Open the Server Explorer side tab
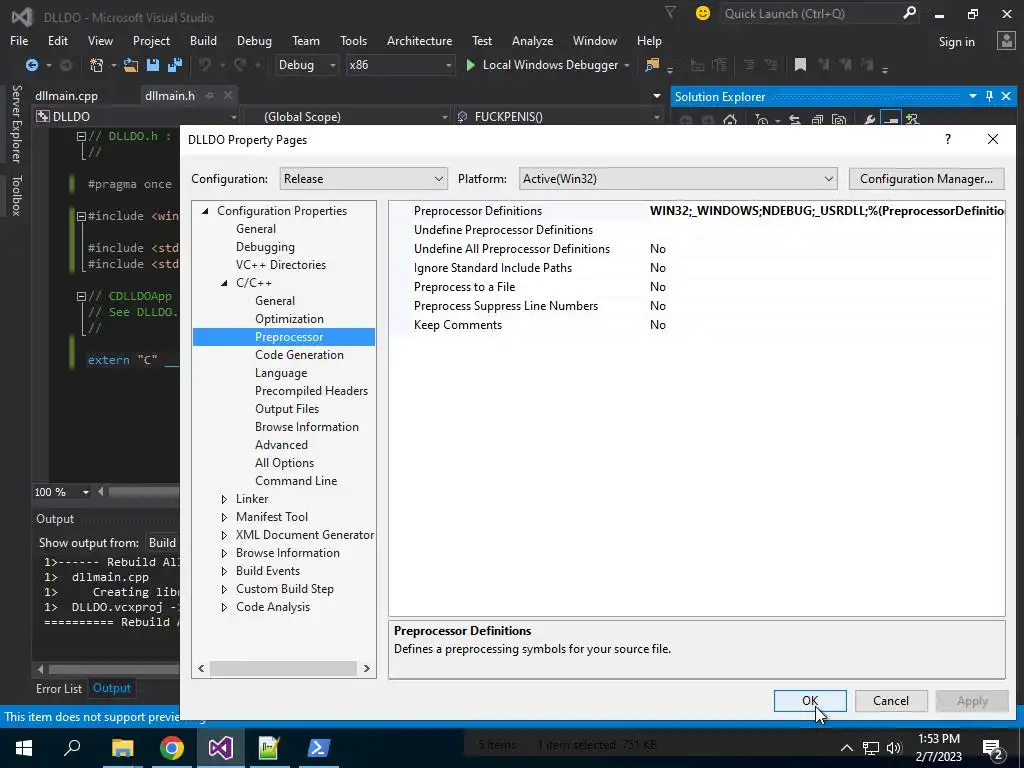The height and width of the screenshot is (768, 1024). (17, 123)
